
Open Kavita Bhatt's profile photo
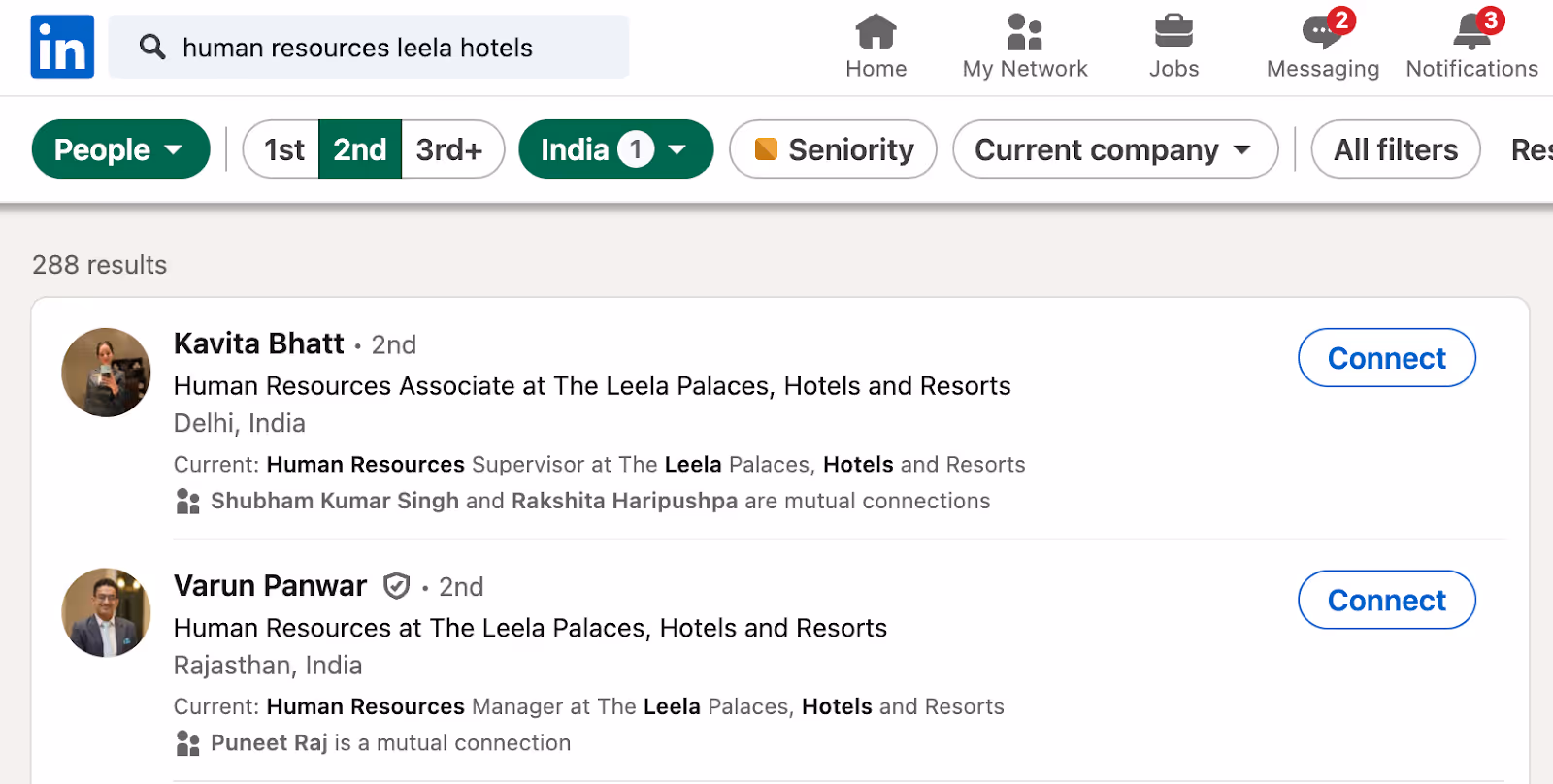[x=106, y=373]
